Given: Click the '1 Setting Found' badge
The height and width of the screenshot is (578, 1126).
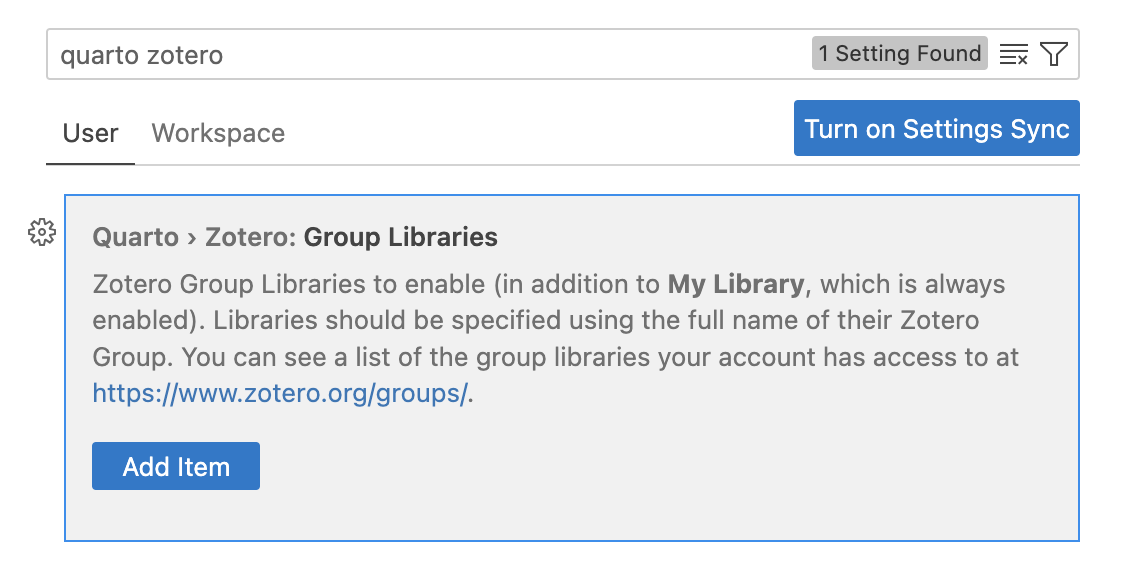Looking at the screenshot, I should pos(899,54).
